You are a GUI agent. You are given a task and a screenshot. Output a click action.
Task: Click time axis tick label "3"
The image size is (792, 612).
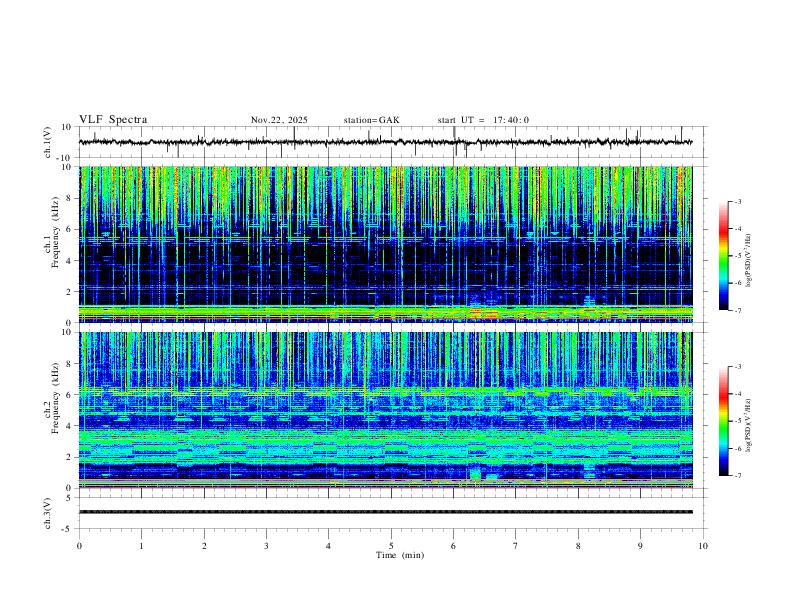266,546
